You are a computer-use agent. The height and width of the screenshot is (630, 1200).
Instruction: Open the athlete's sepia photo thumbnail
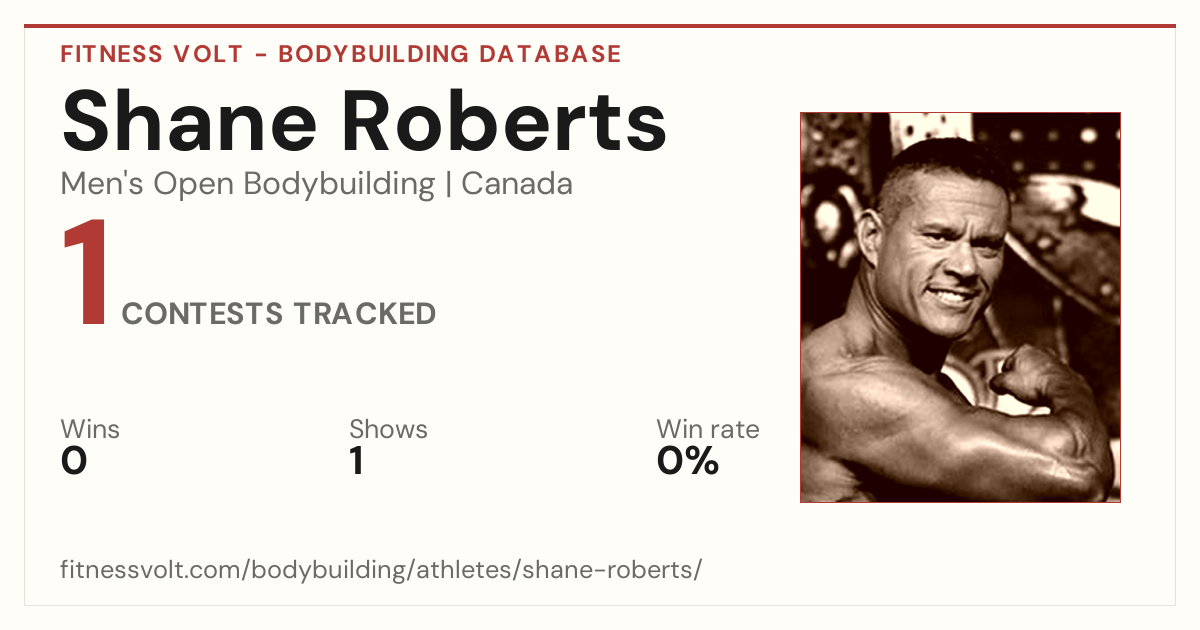click(960, 307)
